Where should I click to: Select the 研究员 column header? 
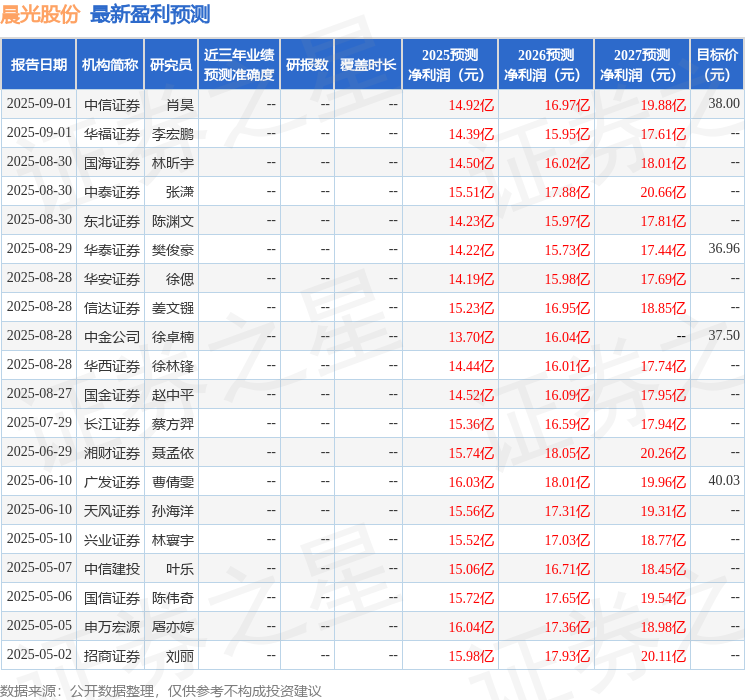pyautogui.click(x=171, y=65)
